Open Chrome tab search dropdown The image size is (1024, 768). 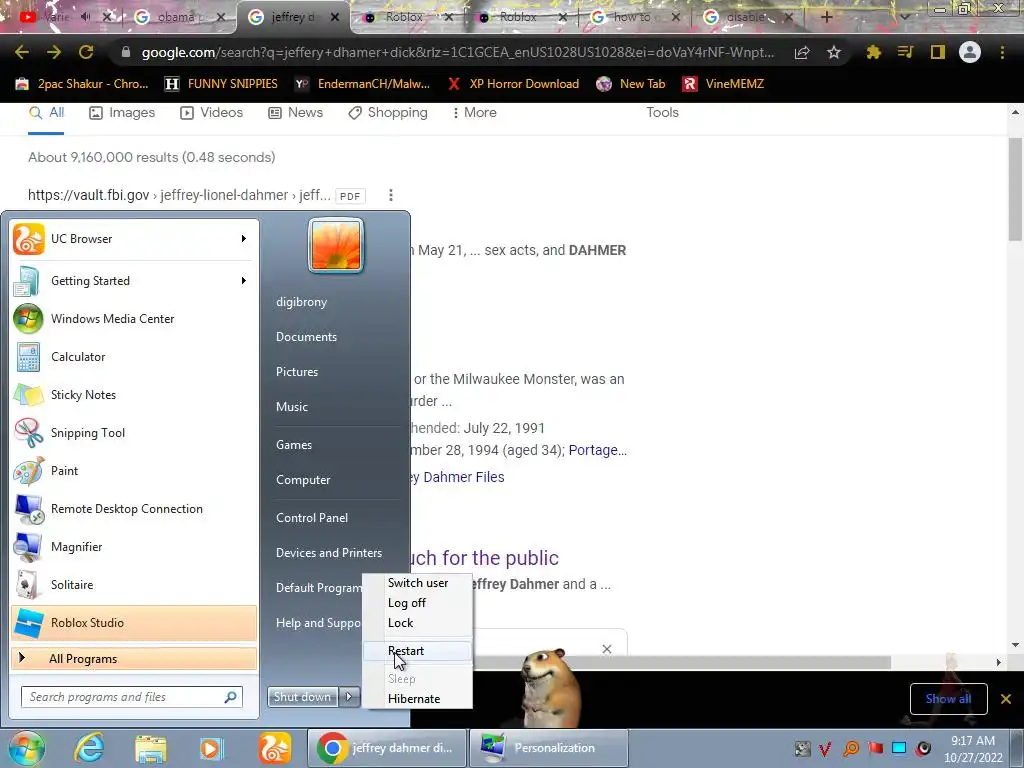pos(905,17)
